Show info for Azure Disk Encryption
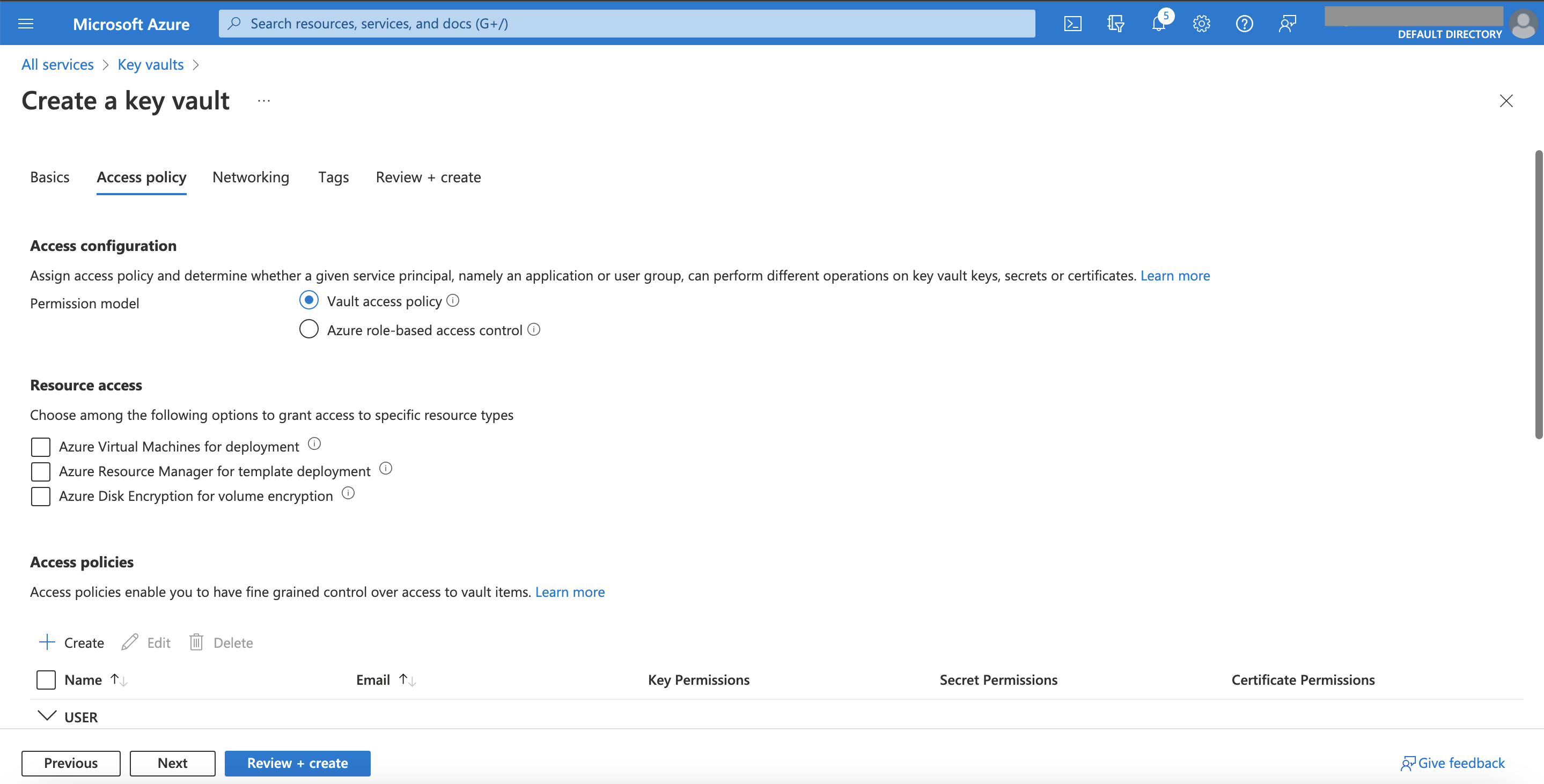The width and height of the screenshot is (1544, 784). coord(348,493)
